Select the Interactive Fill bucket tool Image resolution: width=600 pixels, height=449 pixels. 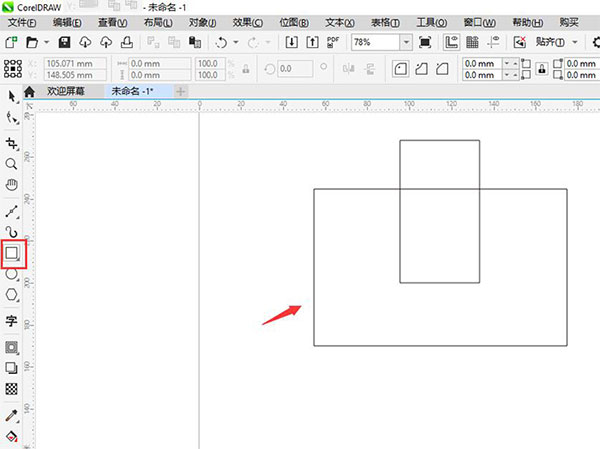pyautogui.click(x=11, y=436)
